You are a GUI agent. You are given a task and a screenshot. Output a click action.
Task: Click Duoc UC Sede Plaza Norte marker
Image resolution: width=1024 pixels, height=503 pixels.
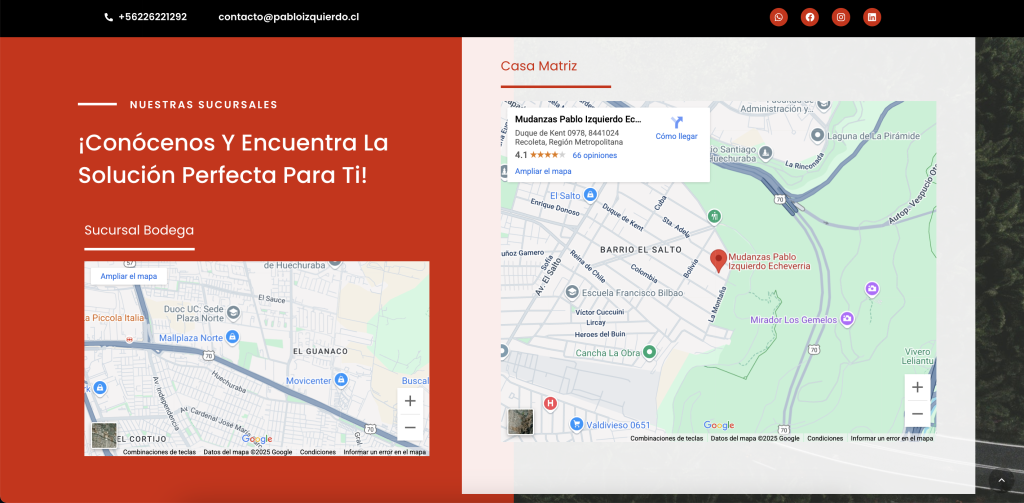232,314
